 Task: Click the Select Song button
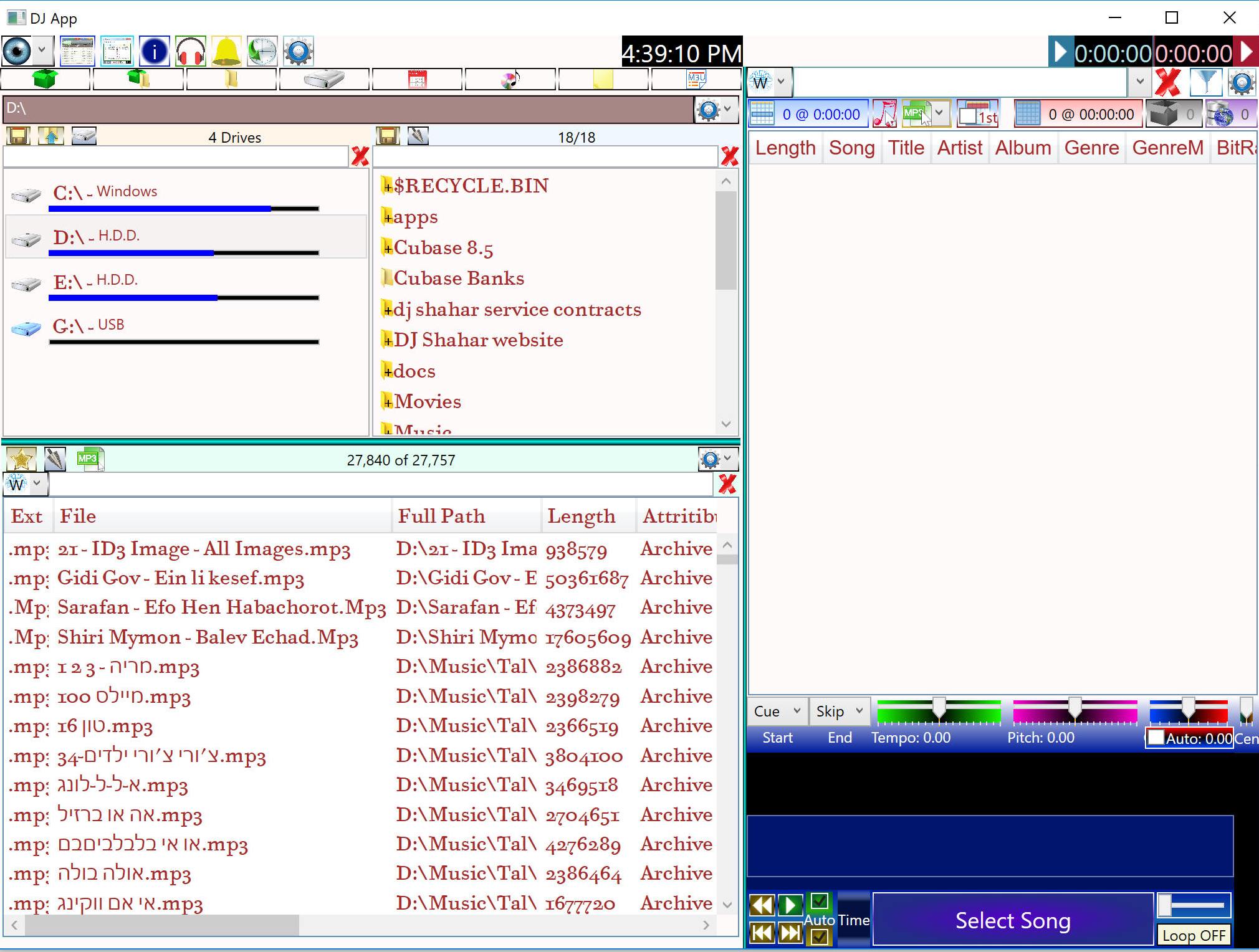point(1012,920)
